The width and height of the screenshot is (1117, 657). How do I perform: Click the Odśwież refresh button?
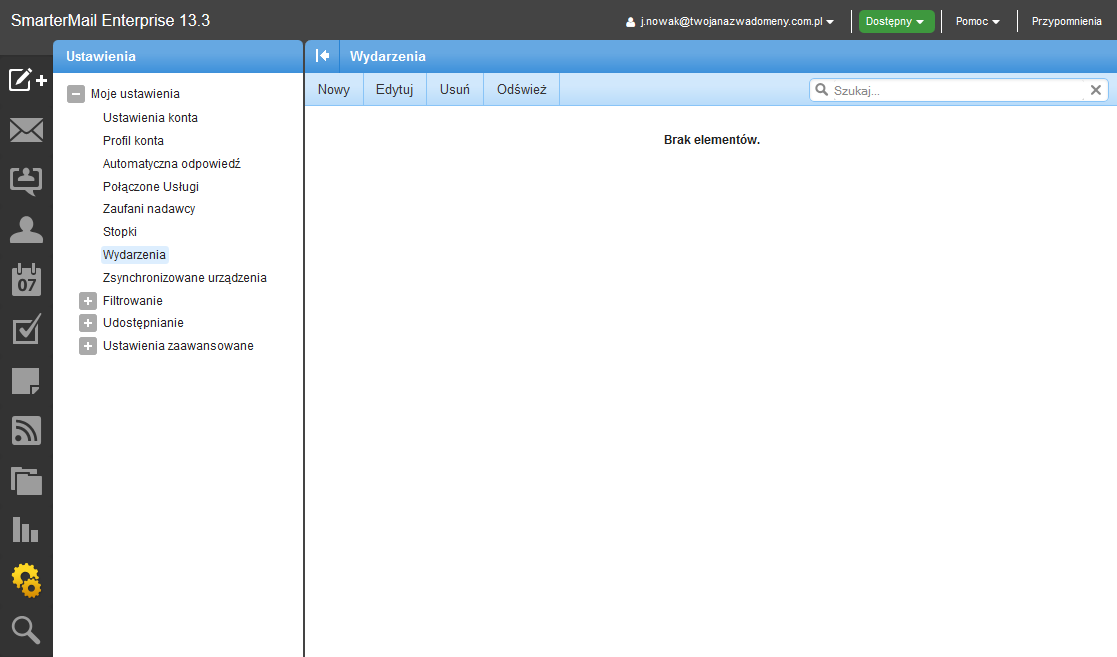click(x=521, y=90)
